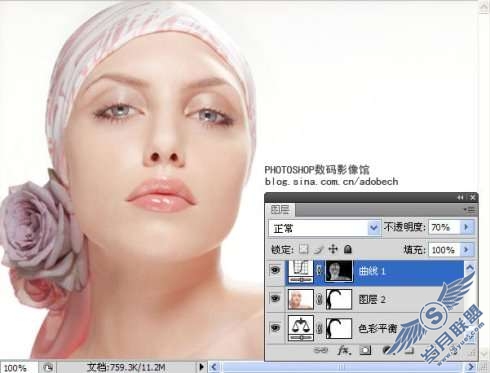Select the 曲线 1 curves adjustment thumbnail

click(301, 271)
